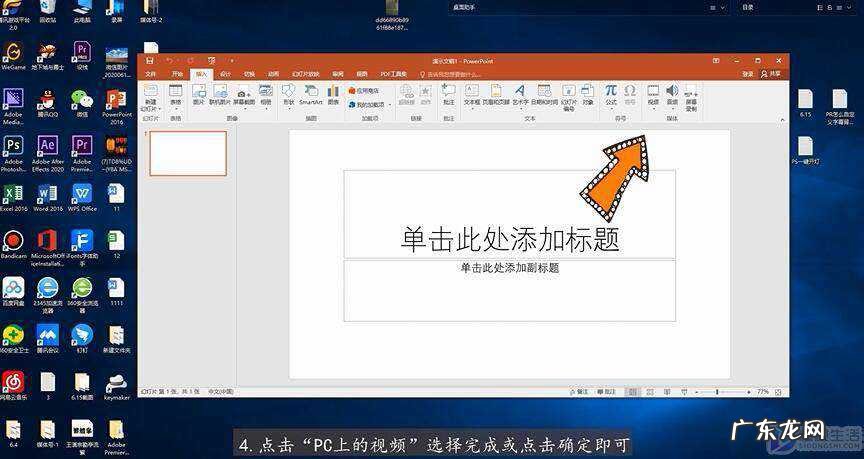Switch to the Home (开始) tab
864x459 pixels.
177,74
